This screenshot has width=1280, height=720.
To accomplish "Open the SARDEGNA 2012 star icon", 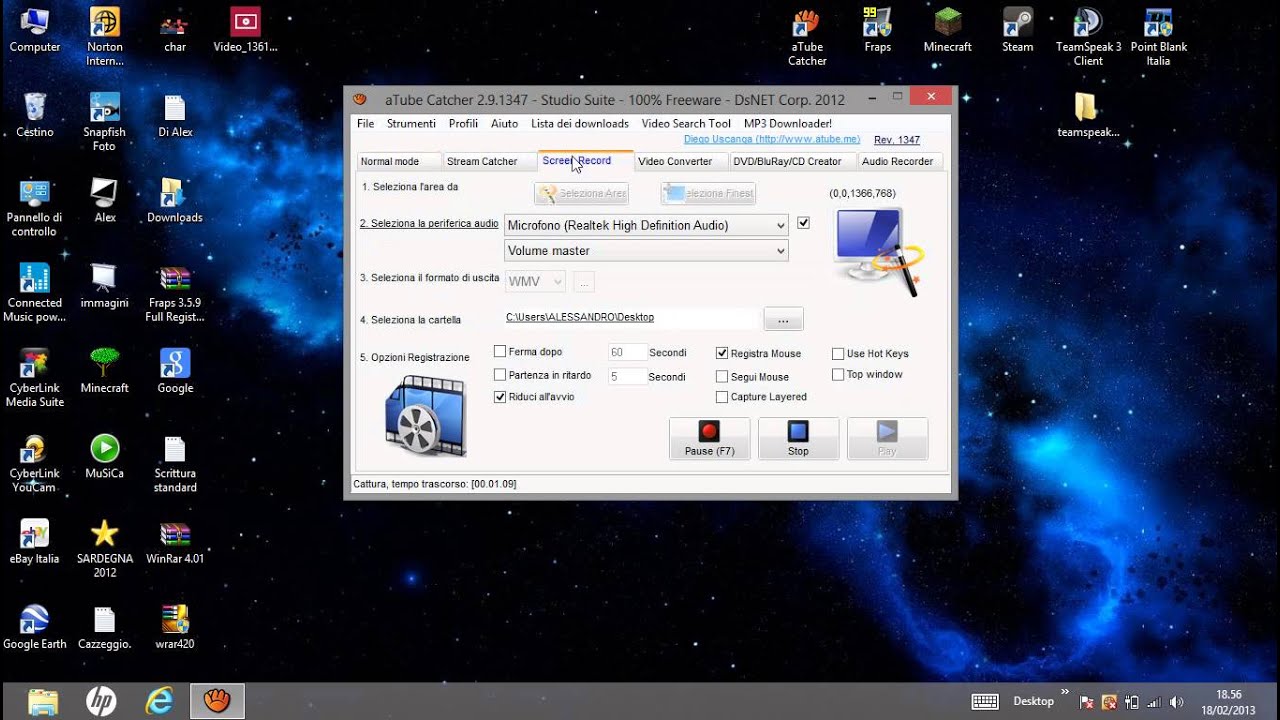I will click(105, 549).
